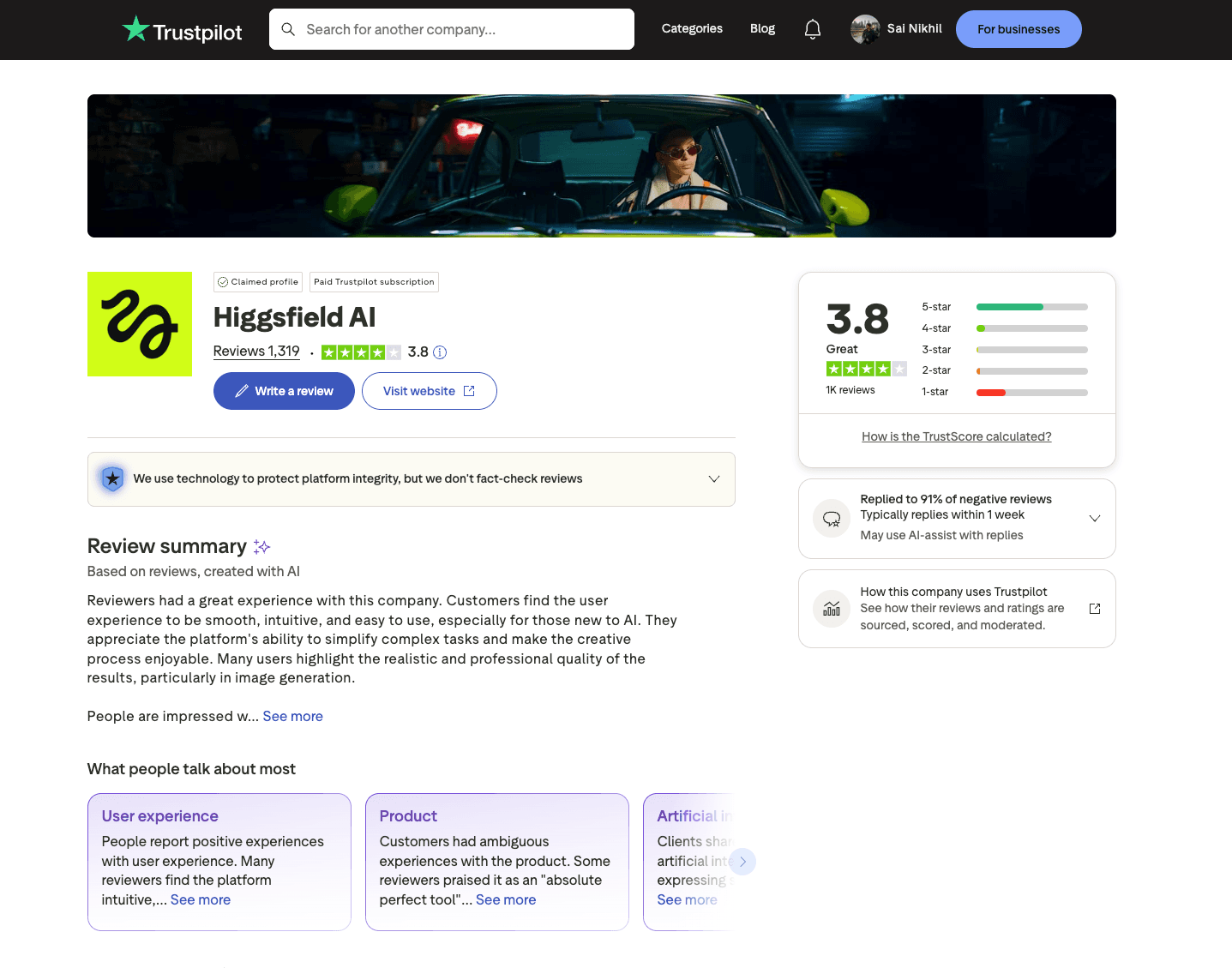Click the chart icon in Trustpilot usage card
Viewport: 1232px width, 968px height.
point(832,609)
